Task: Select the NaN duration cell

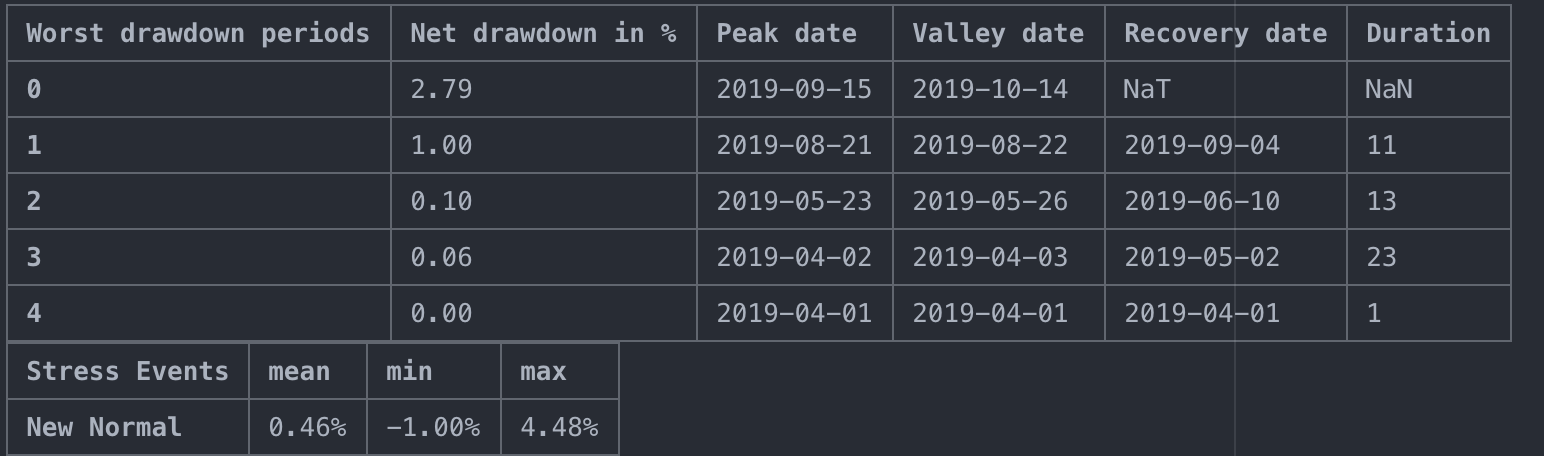Action: click(x=1428, y=89)
